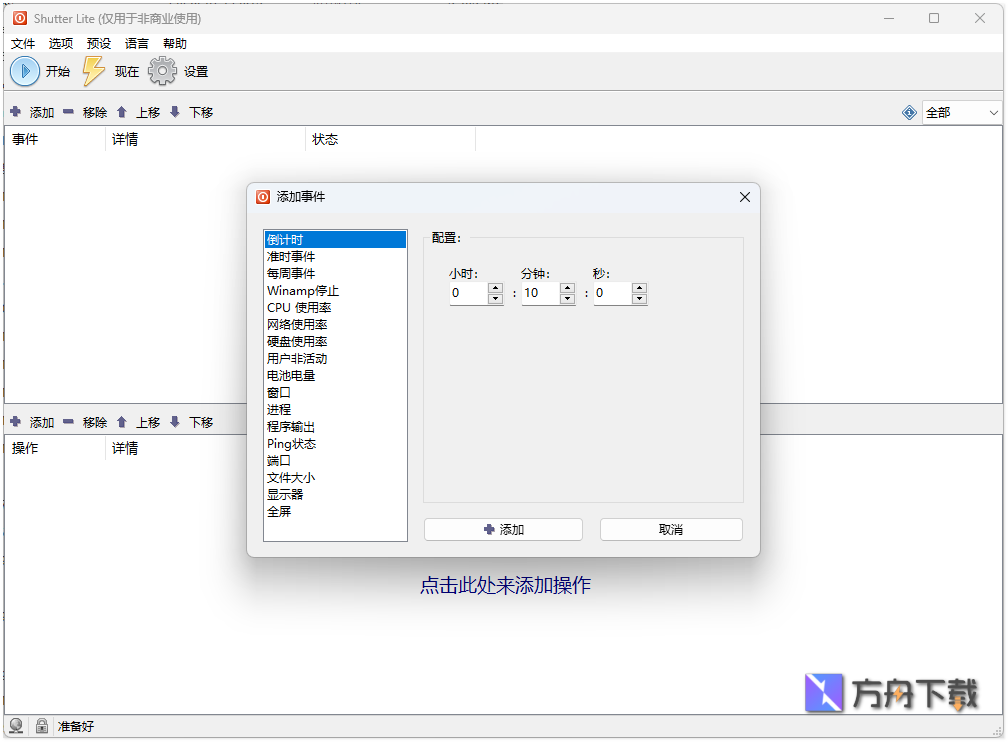Select the CPU 使用率 event type
Viewport: 1008px width, 742px height.
click(x=300, y=307)
